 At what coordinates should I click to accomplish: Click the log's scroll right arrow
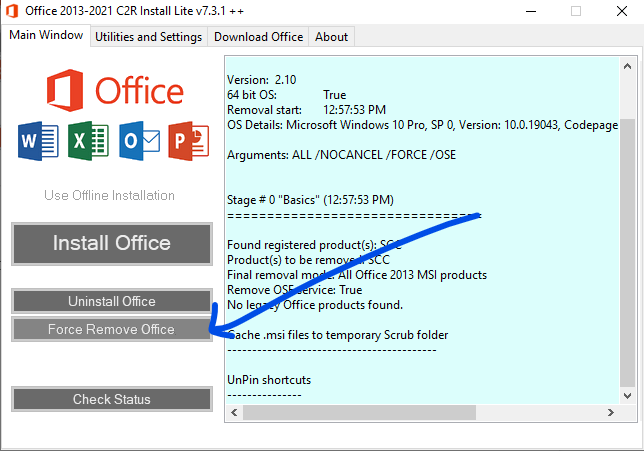pos(612,412)
